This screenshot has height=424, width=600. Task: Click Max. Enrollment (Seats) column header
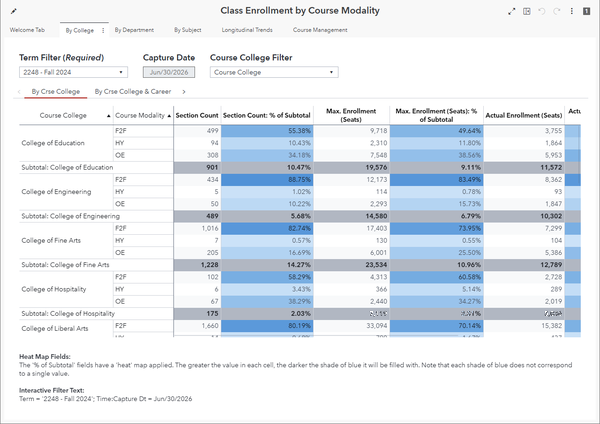(x=351, y=115)
